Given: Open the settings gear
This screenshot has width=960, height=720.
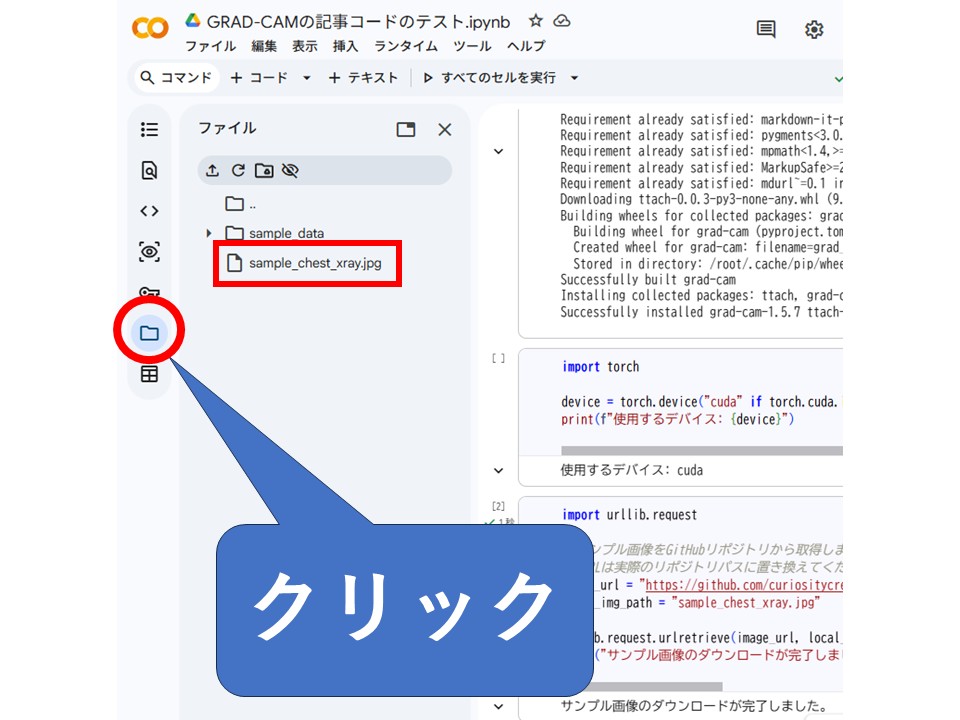Looking at the screenshot, I should click(814, 29).
